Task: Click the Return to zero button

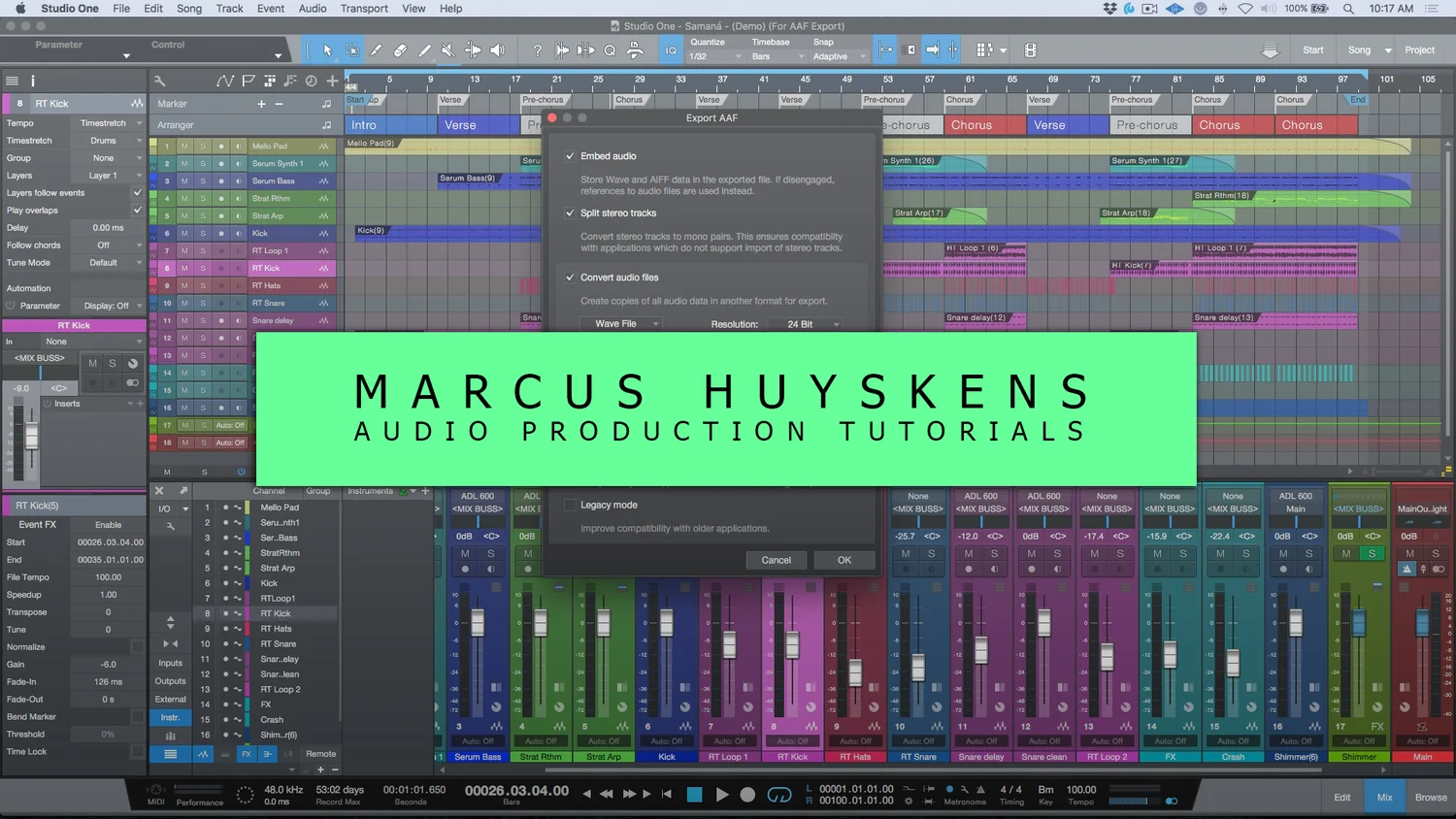Action: click(x=667, y=794)
